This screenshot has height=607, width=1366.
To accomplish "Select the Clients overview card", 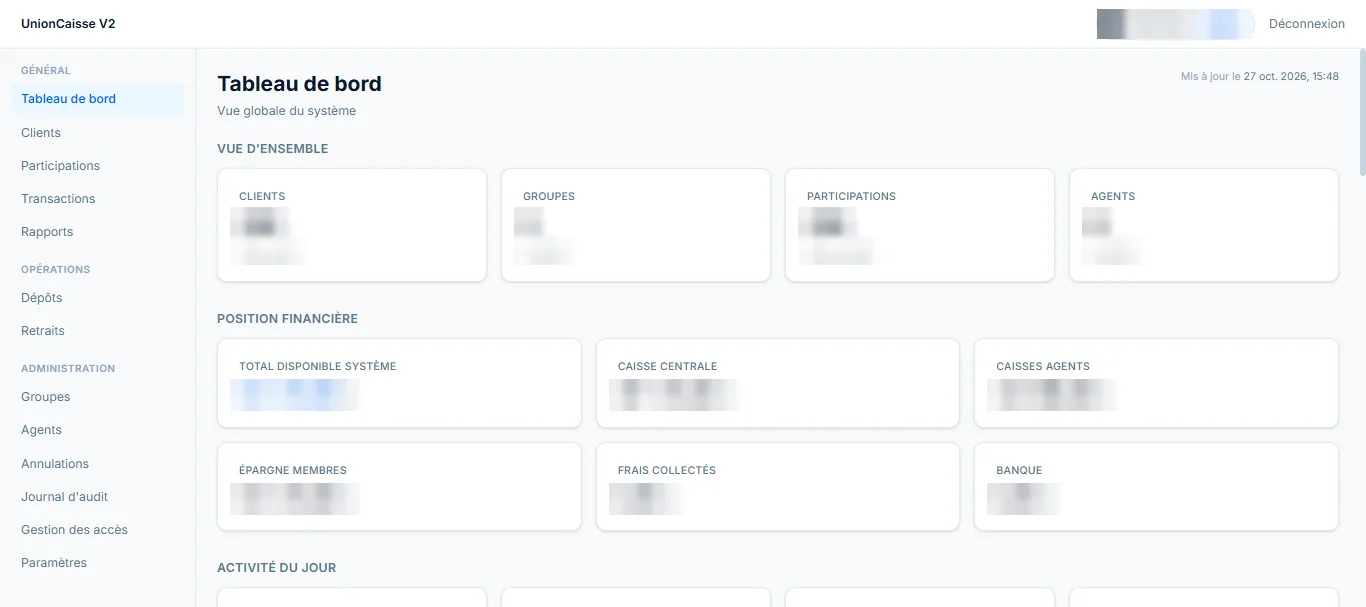I will click(x=352, y=225).
